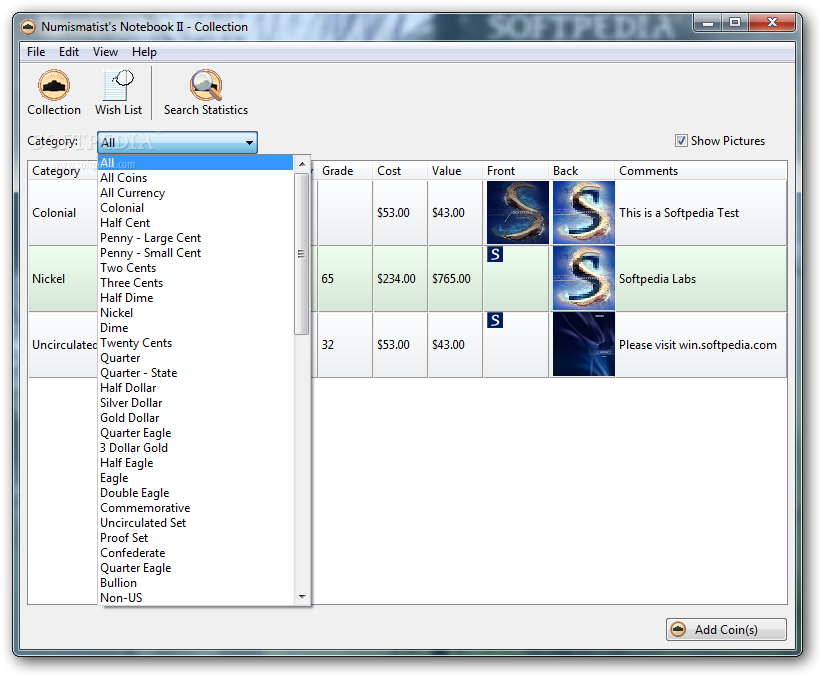The image size is (823, 677).
Task: Select Proof Set option
Action: coord(195,538)
